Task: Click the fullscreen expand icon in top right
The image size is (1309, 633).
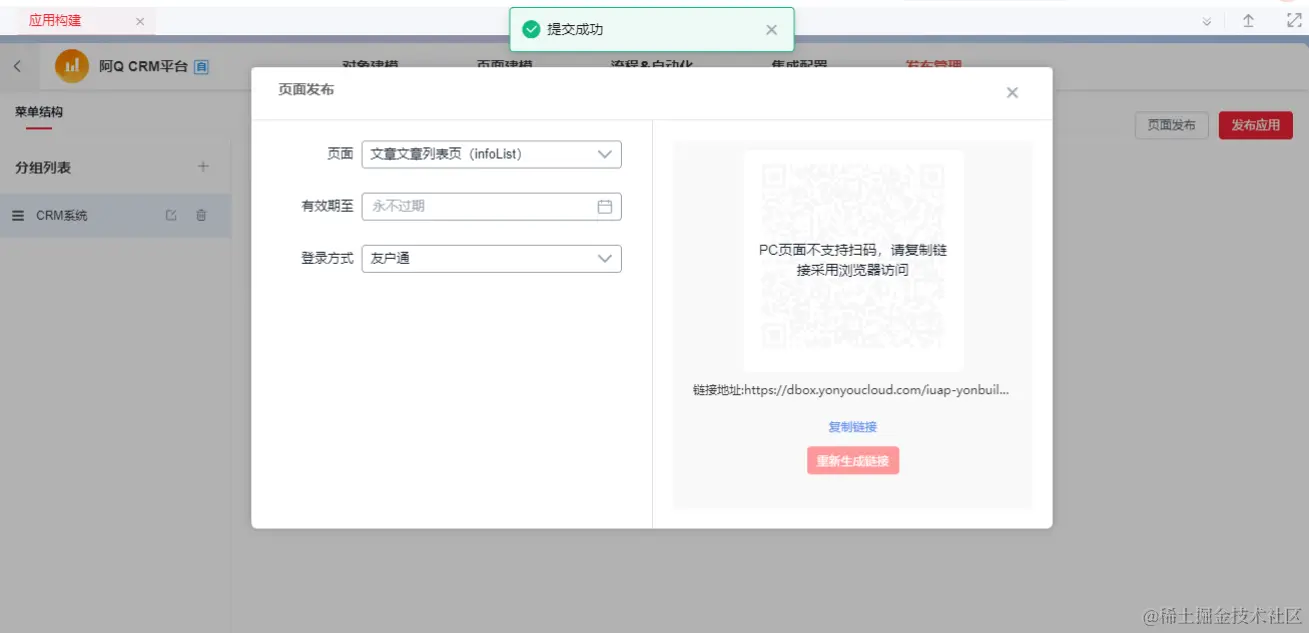Action: coord(1291,20)
